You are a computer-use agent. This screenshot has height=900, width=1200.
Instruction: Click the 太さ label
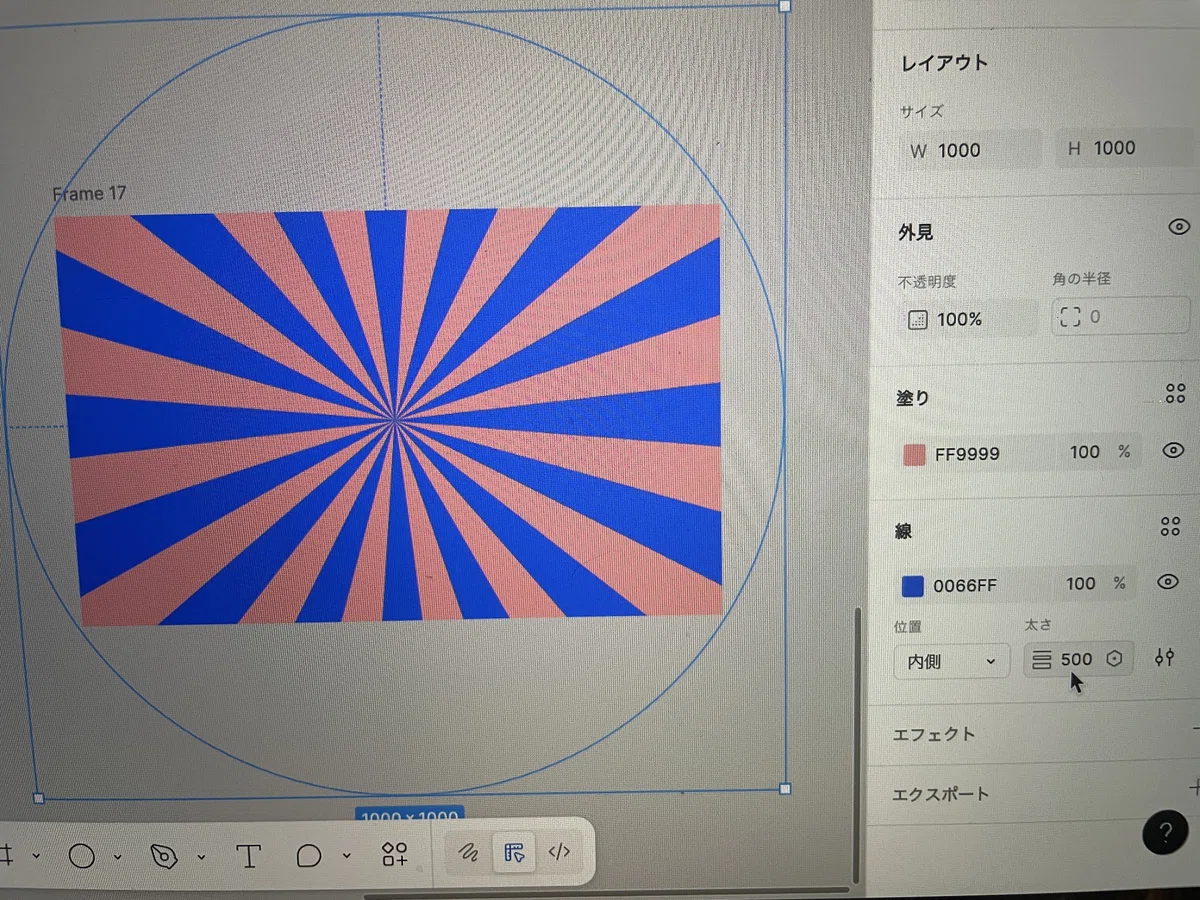point(1038,625)
